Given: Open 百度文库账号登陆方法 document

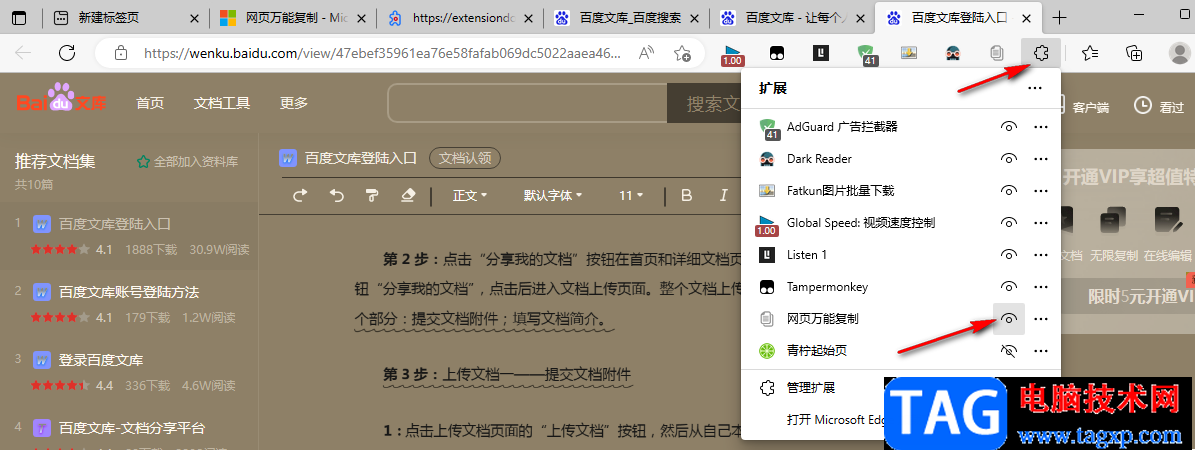Looking at the screenshot, I should pyautogui.click(x=129, y=292).
